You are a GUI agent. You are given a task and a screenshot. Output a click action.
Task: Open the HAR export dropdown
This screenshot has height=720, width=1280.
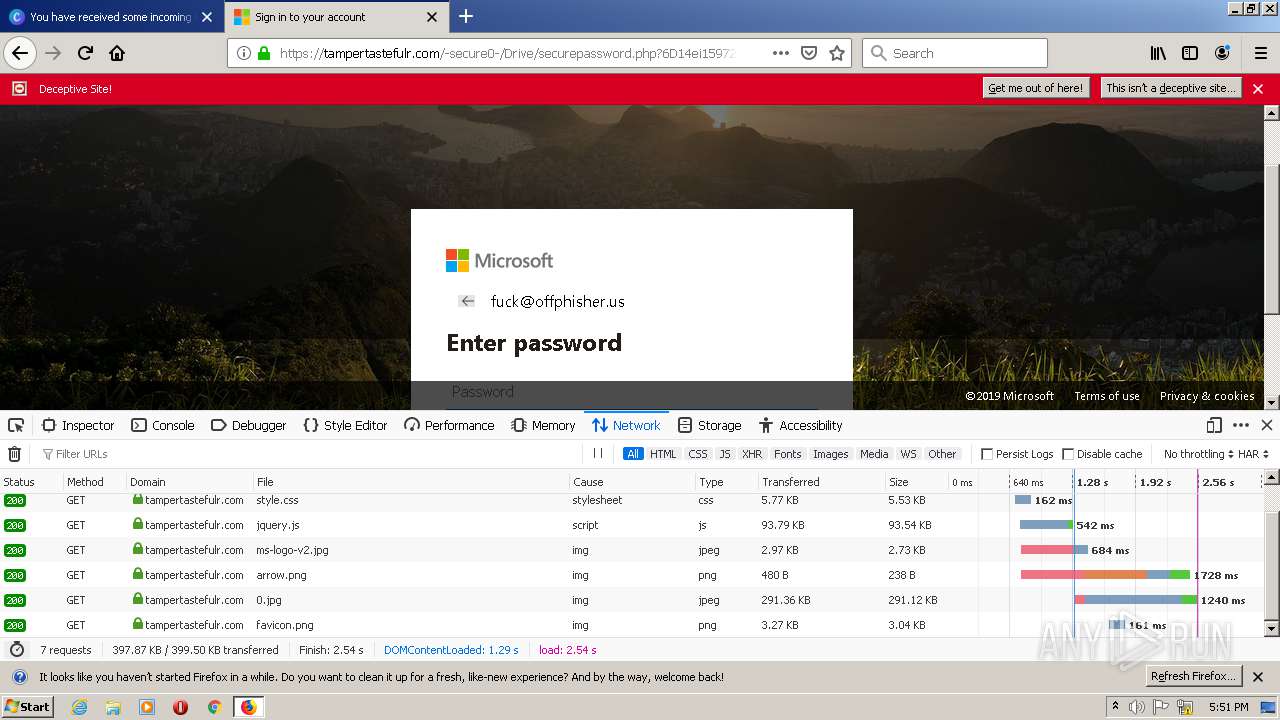[1254, 454]
